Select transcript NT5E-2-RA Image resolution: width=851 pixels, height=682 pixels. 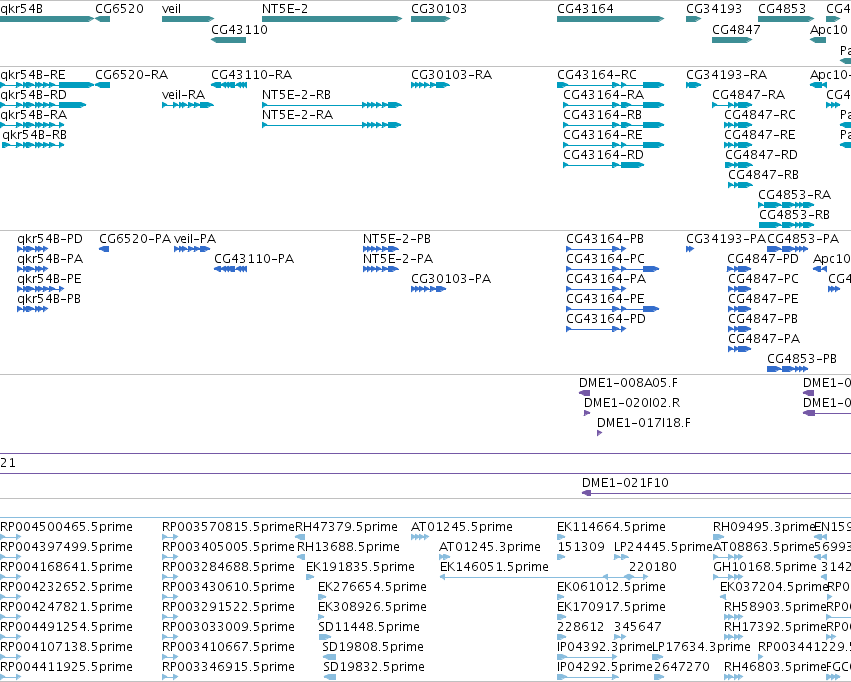[332, 125]
